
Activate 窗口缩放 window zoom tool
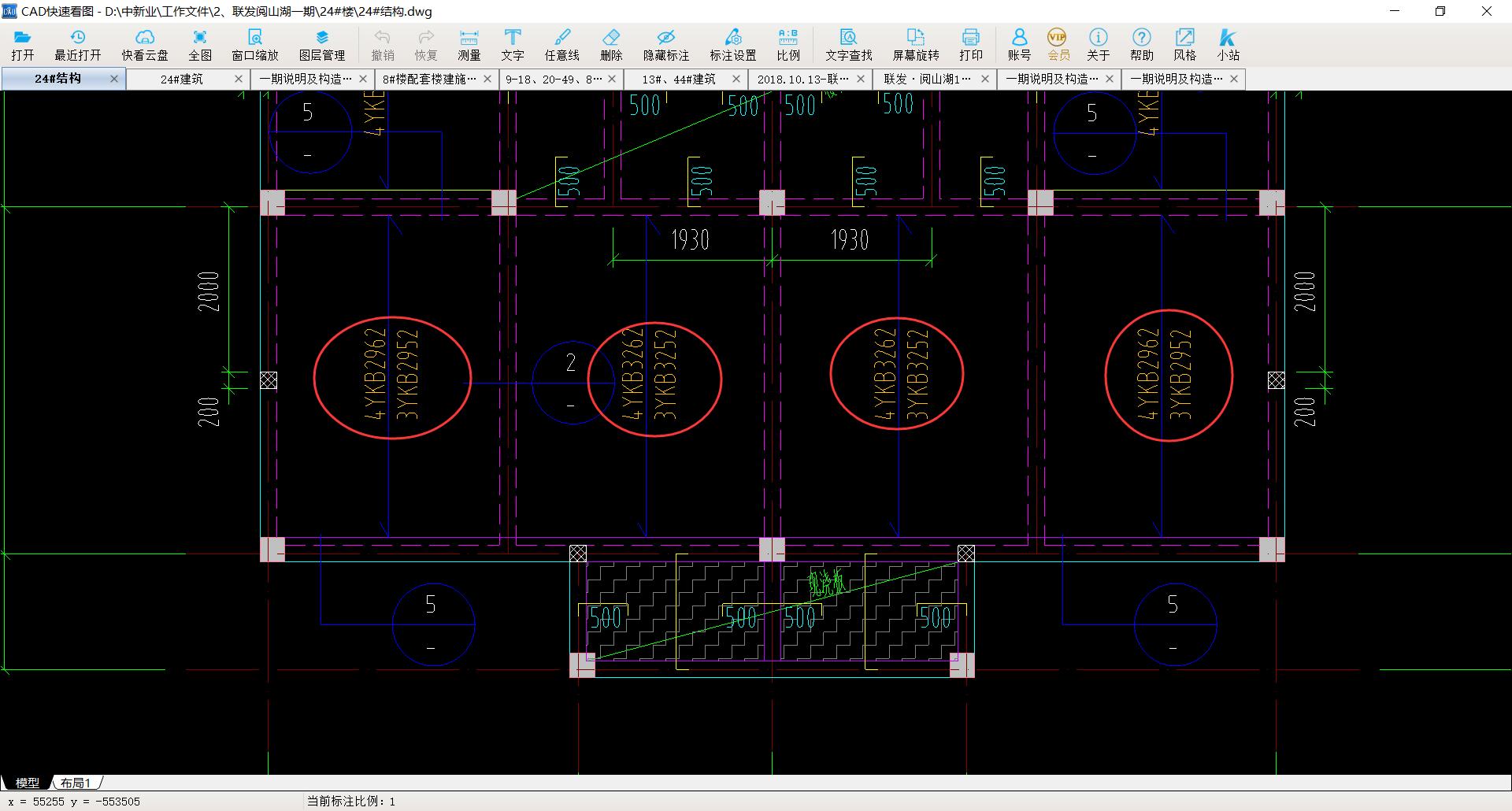(255, 45)
